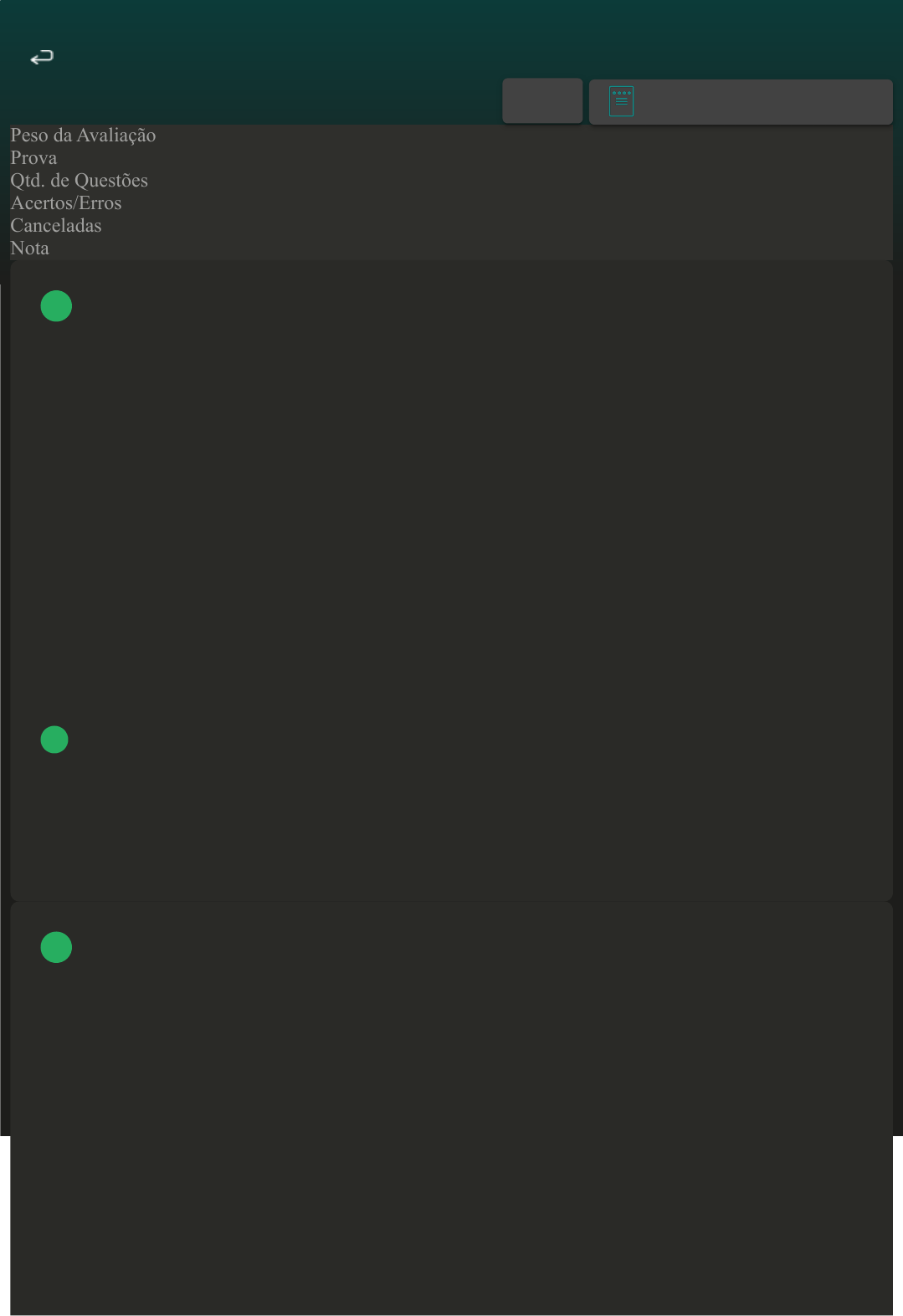Click the Canceladas label
903x1316 pixels.
(x=55, y=226)
